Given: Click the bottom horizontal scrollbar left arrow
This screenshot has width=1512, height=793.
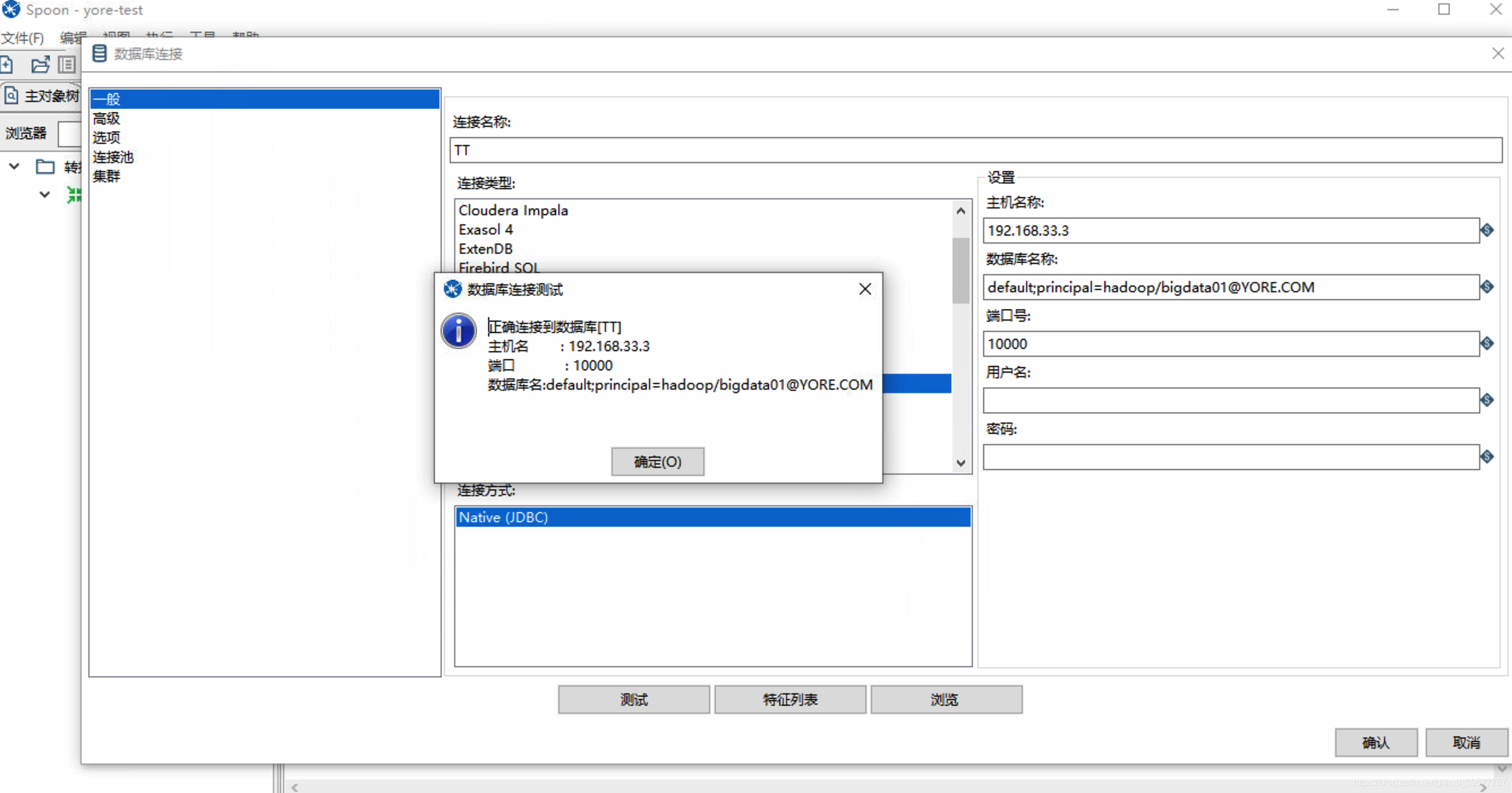Looking at the screenshot, I should pyautogui.click(x=294, y=787).
